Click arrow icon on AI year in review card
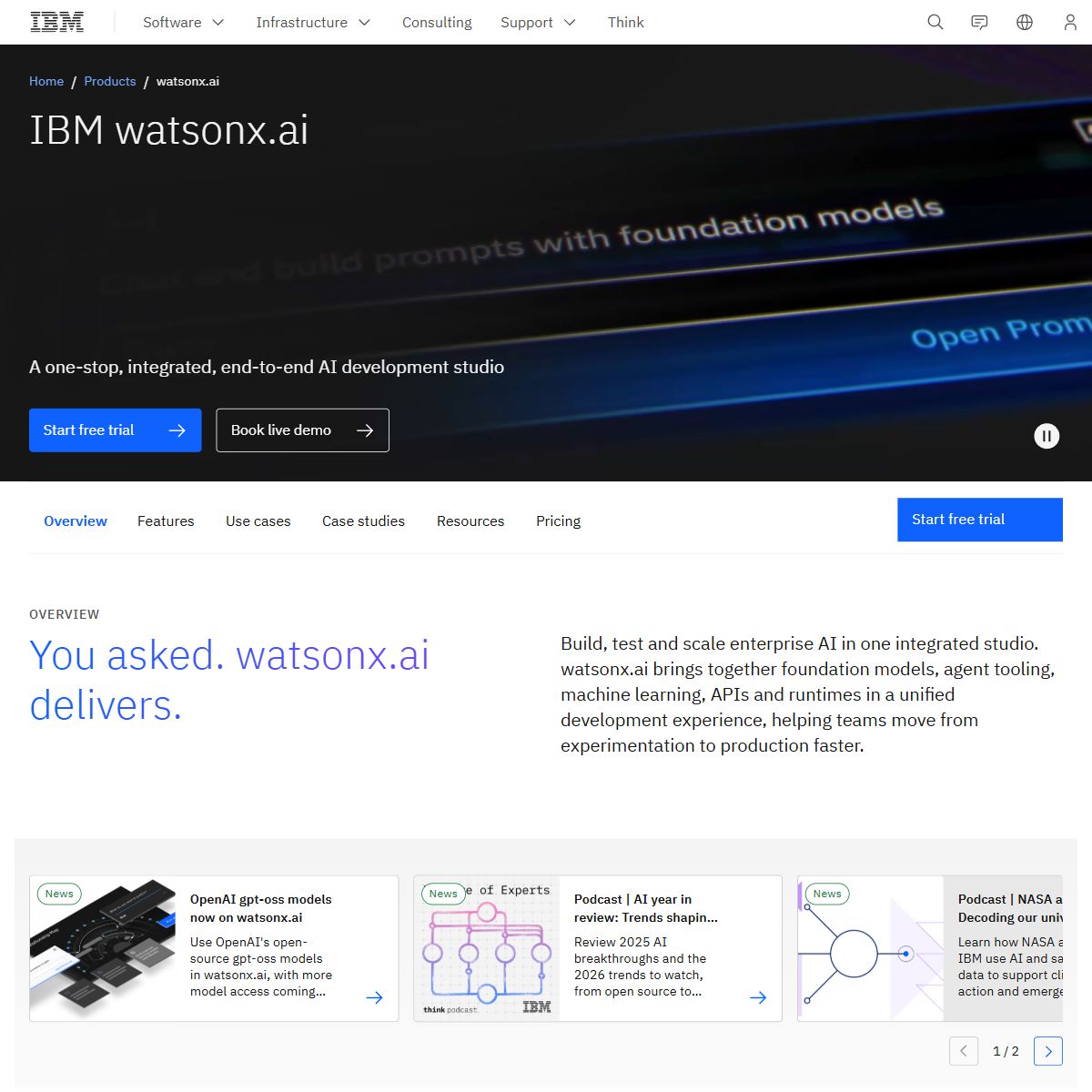 tap(758, 997)
